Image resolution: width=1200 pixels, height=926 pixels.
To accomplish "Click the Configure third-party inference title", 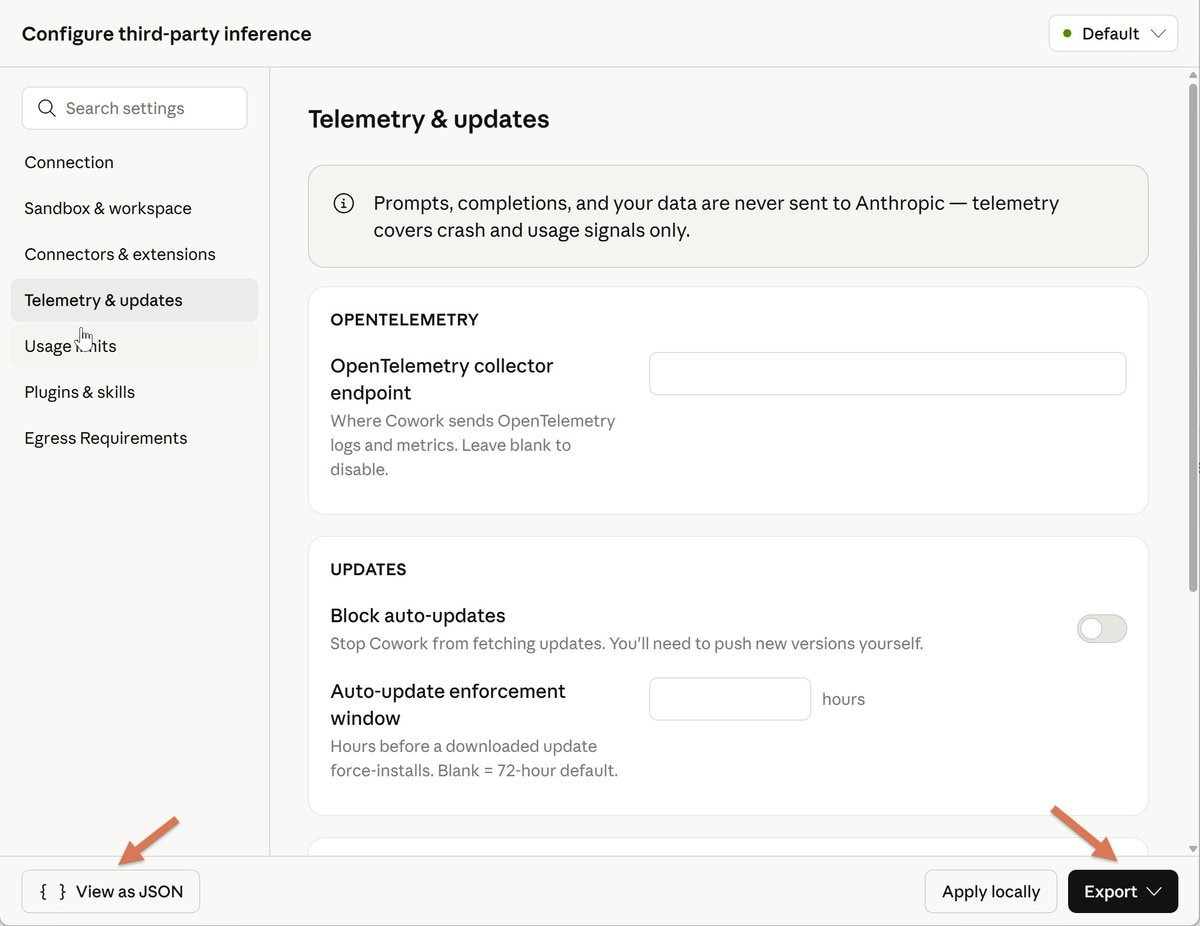I will tap(167, 34).
